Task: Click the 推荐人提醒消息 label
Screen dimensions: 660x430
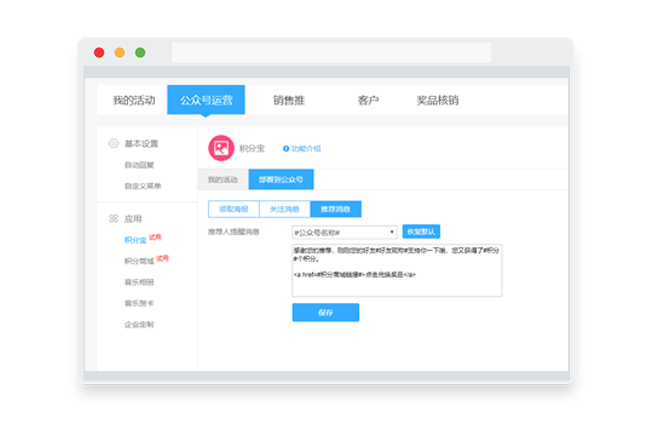Action: (234, 232)
